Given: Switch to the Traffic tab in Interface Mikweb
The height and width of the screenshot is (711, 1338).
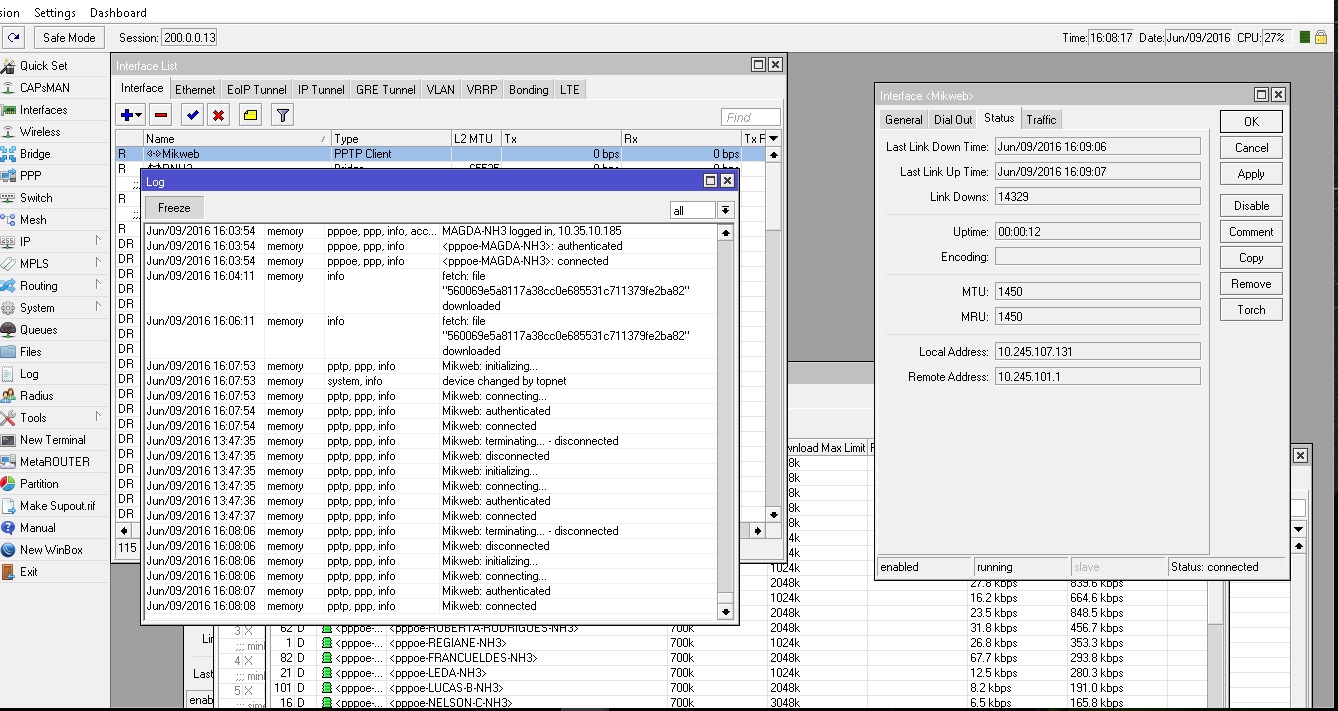Looking at the screenshot, I should tap(1041, 120).
